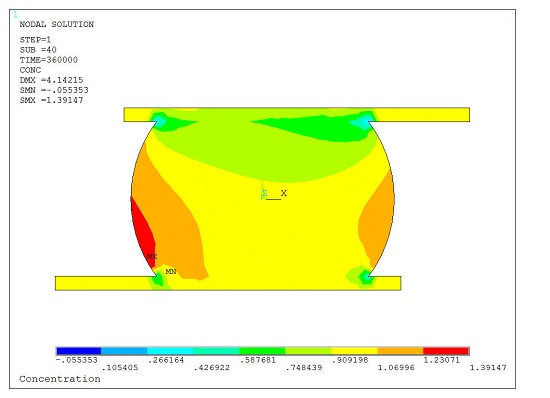The height and width of the screenshot is (398, 550).
Task: Click the legend value .105405
Action: coord(120,368)
